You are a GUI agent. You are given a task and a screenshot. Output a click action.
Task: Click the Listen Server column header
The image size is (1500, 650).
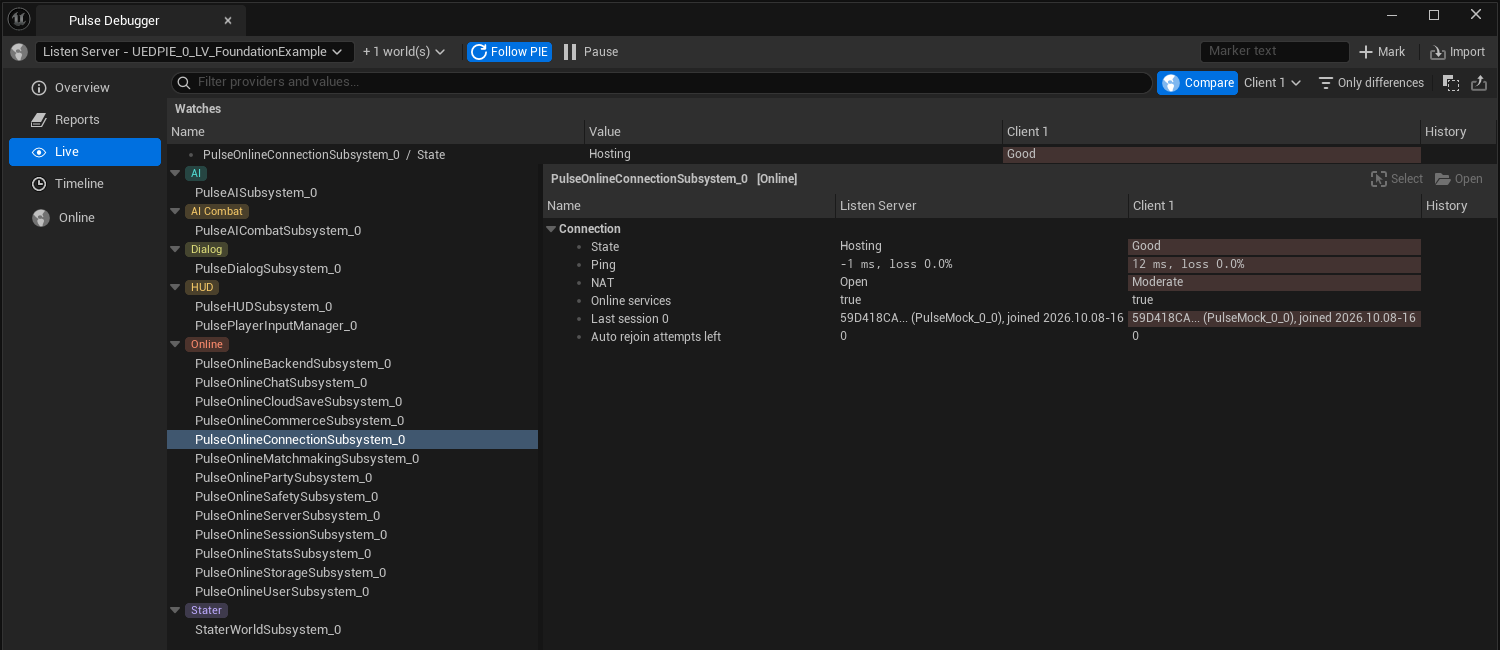pos(982,206)
